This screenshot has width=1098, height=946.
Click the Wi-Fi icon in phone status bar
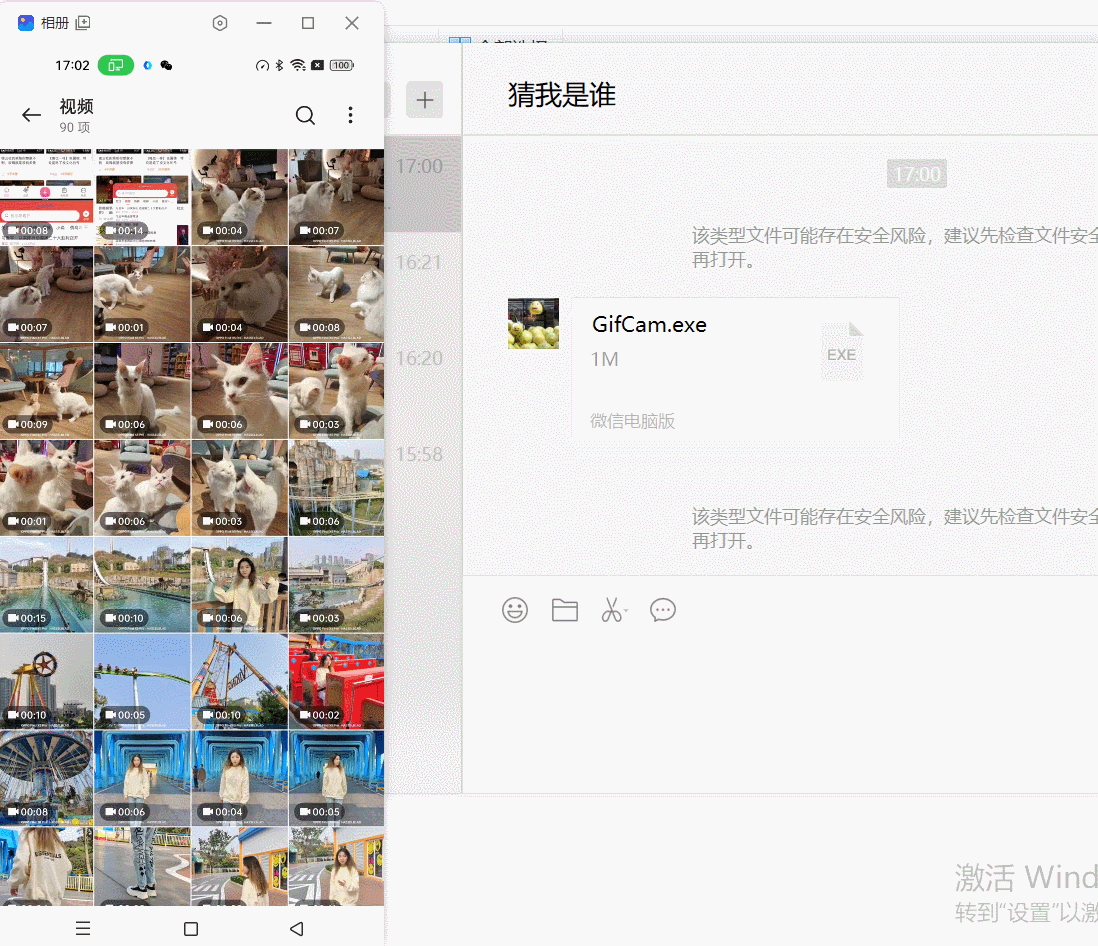tap(298, 65)
